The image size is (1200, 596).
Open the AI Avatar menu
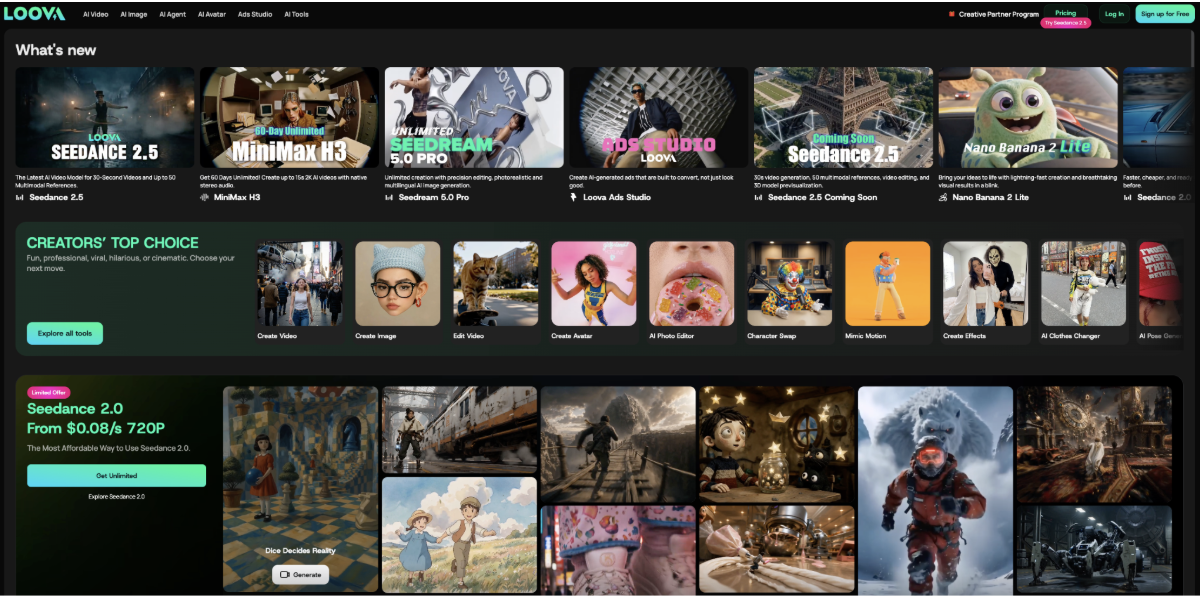point(212,14)
